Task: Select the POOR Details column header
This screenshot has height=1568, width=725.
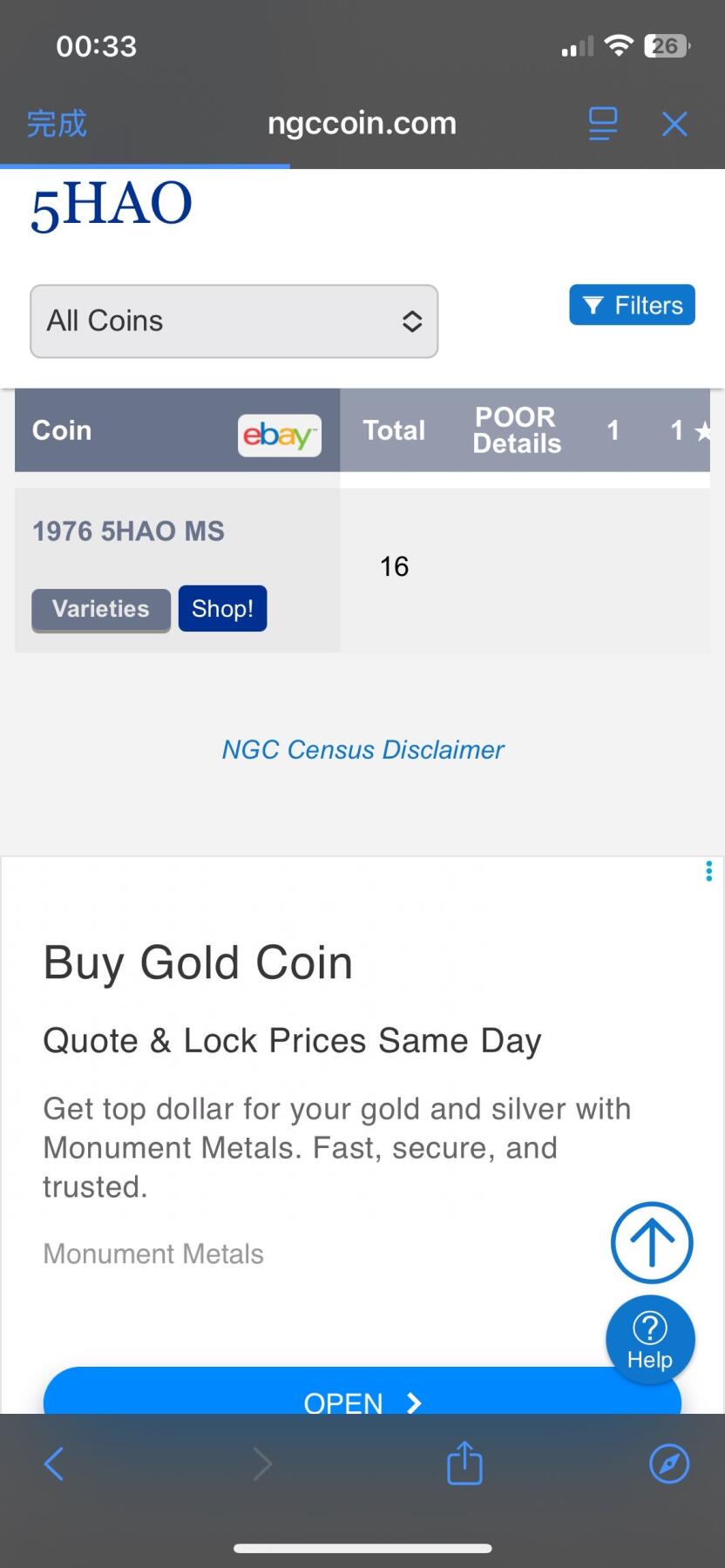Action: point(516,430)
